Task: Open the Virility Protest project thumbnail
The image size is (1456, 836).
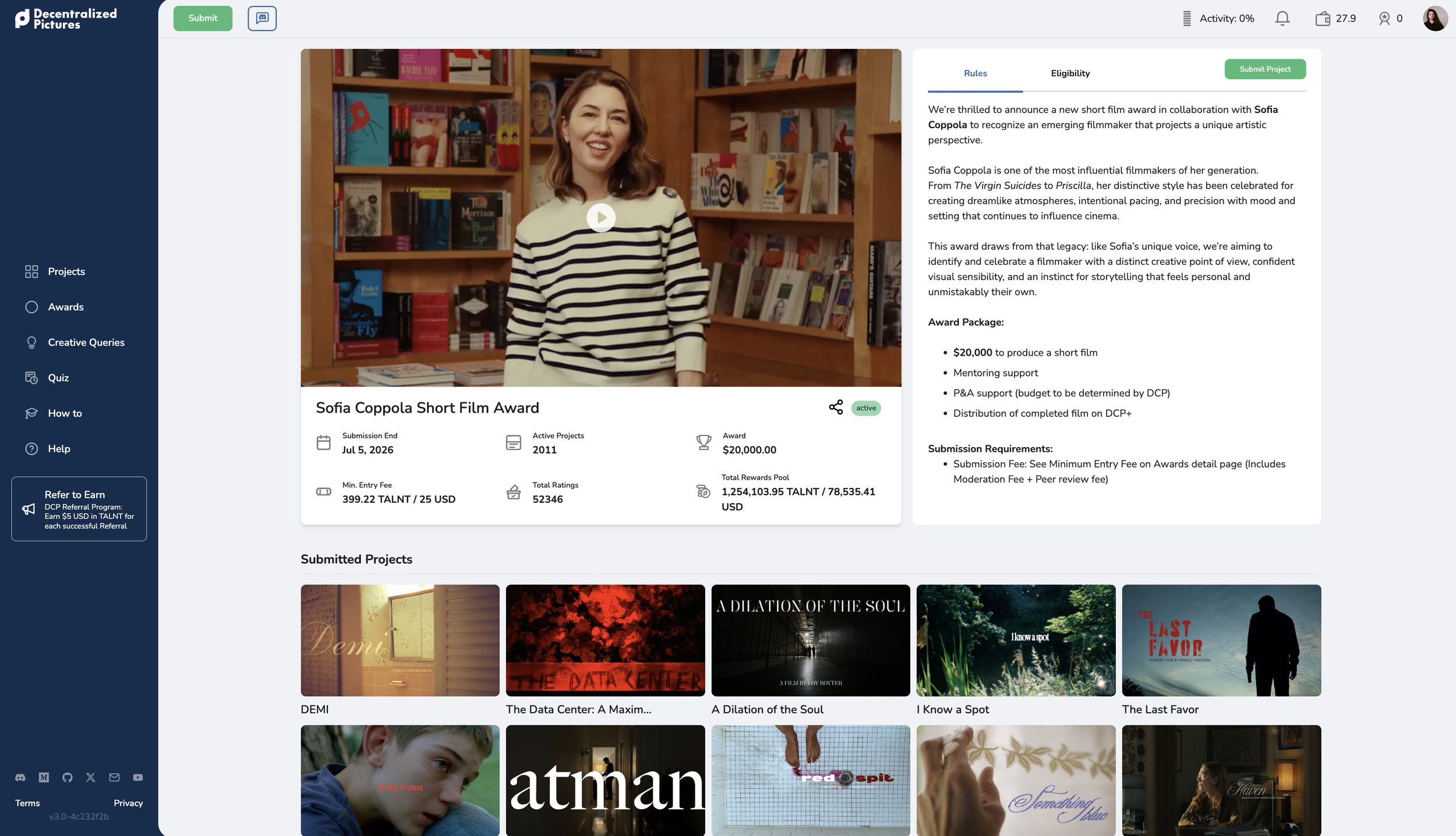Action: click(x=400, y=780)
